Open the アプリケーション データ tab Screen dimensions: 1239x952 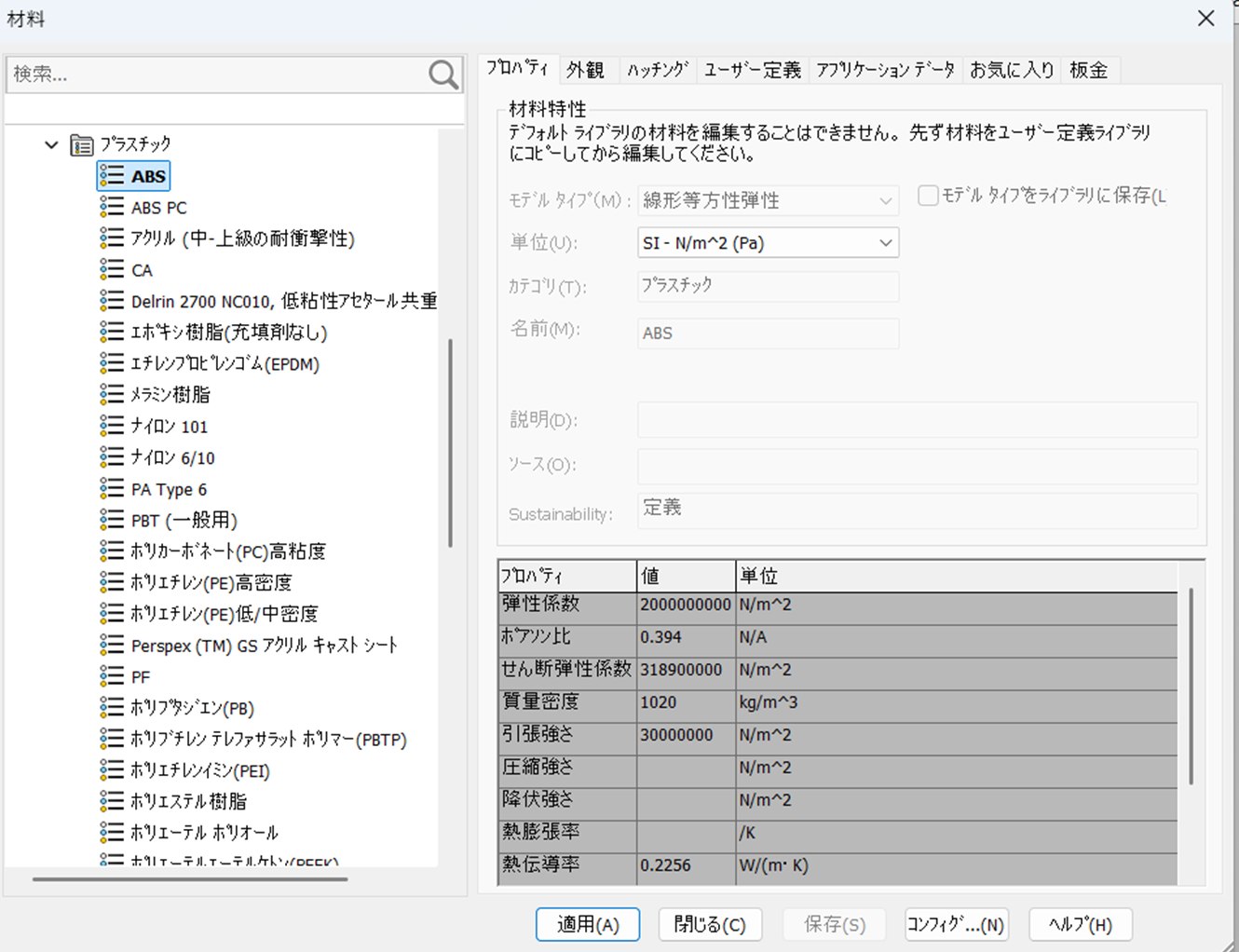click(885, 70)
